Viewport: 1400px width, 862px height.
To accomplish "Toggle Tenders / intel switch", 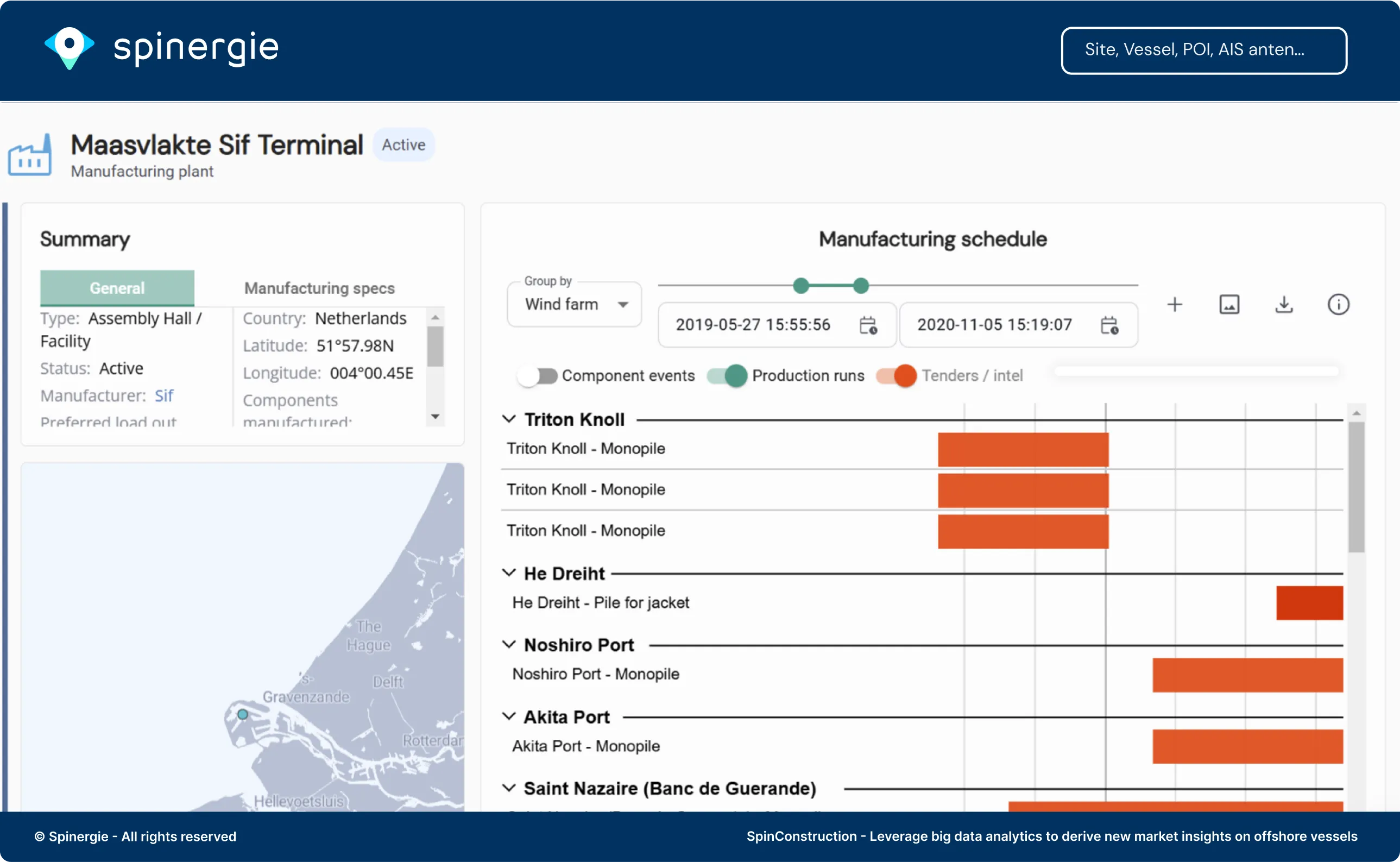I will click(x=896, y=376).
